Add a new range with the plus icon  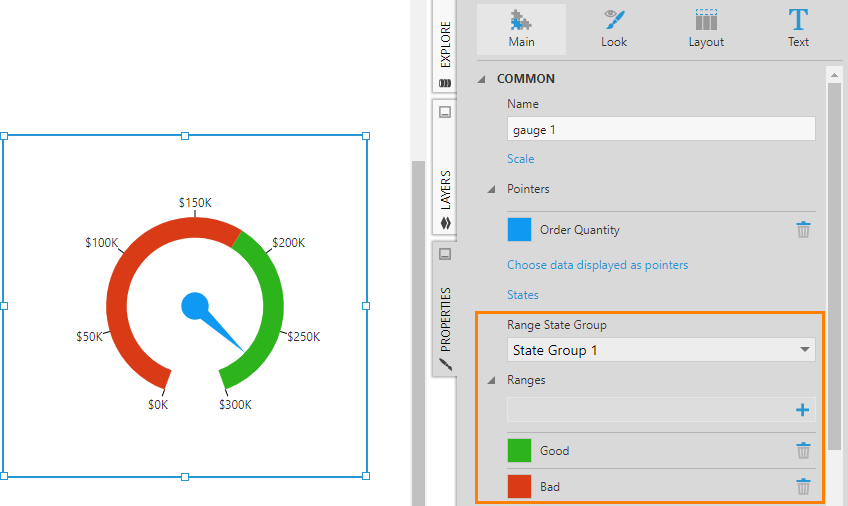click(802, 410)
